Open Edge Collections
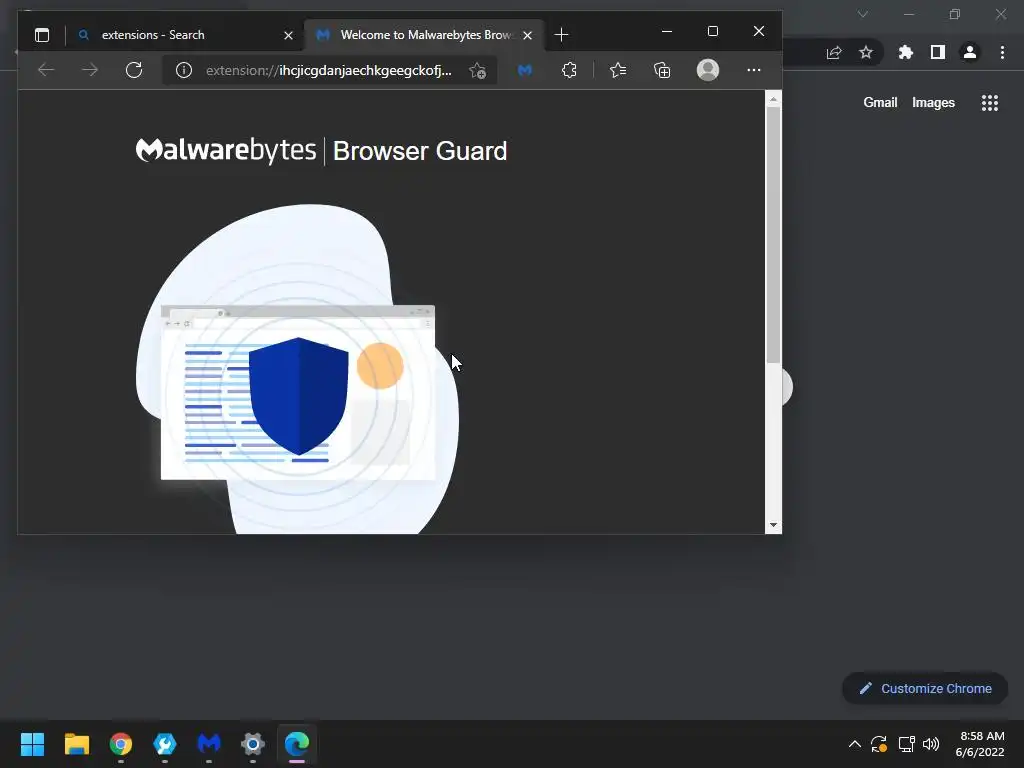This screenshot has width=1024, height=768. tap(662, 70)
